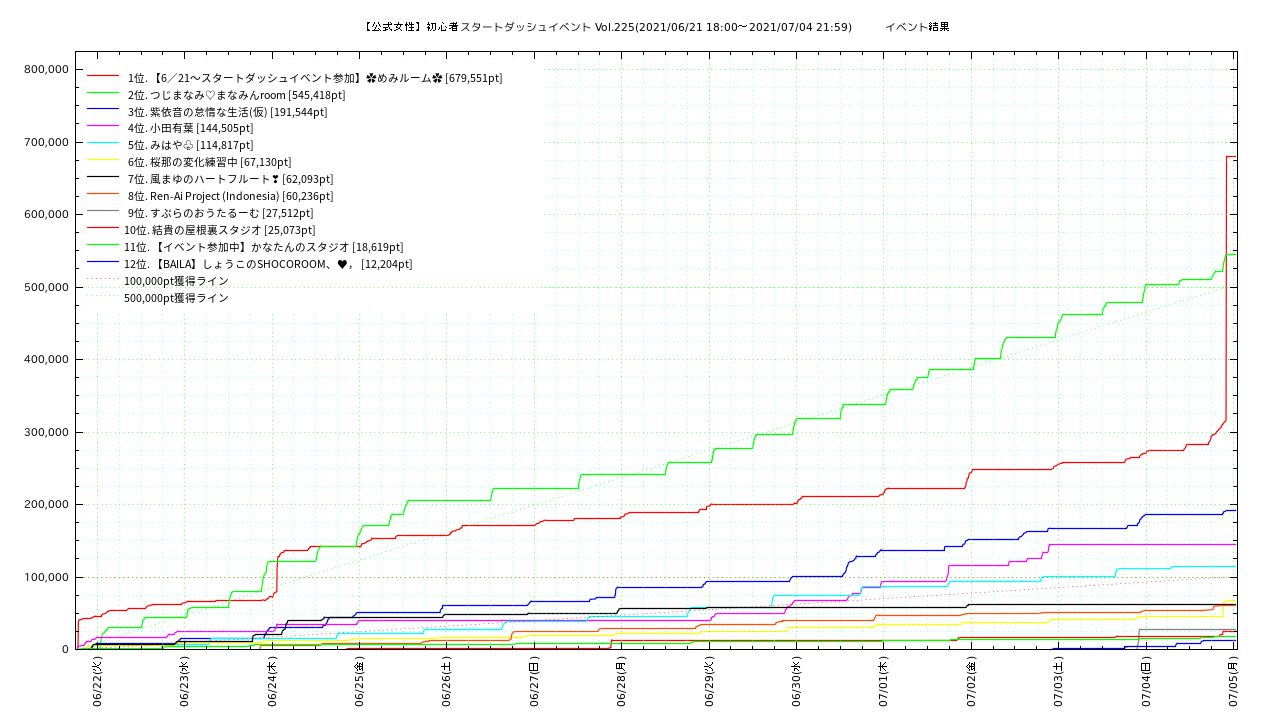Screen dimensions: 1280x720
Task: Select legend entry 桜那の変化練習中
Action: (x=209, y=162)
